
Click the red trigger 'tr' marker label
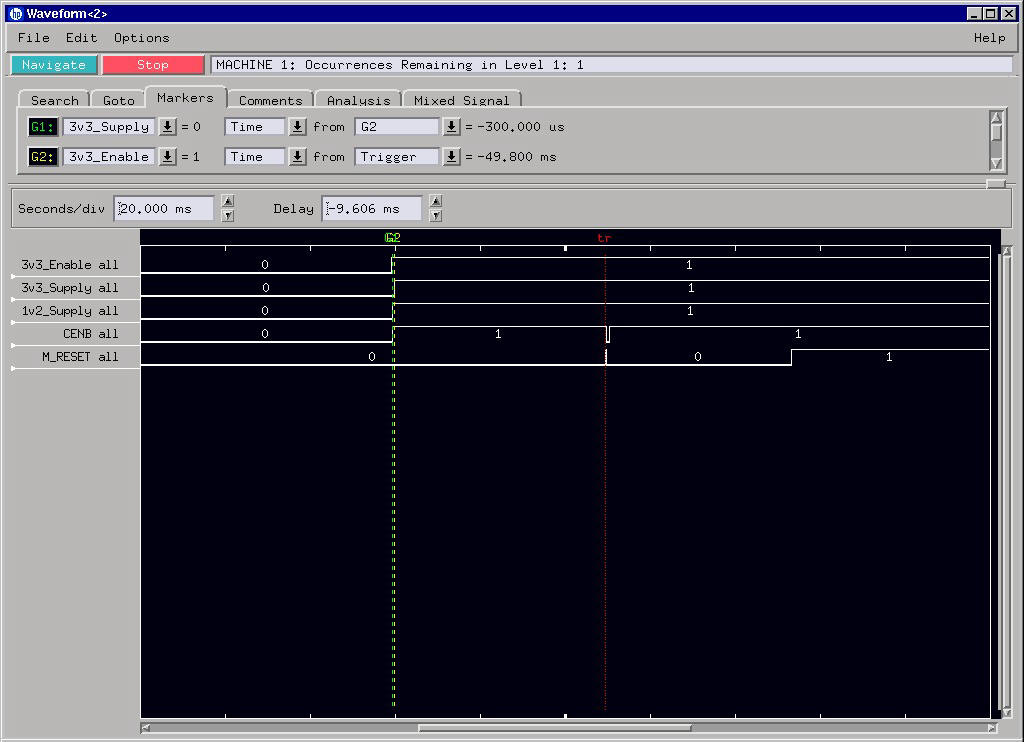click(x=604, y=238)
